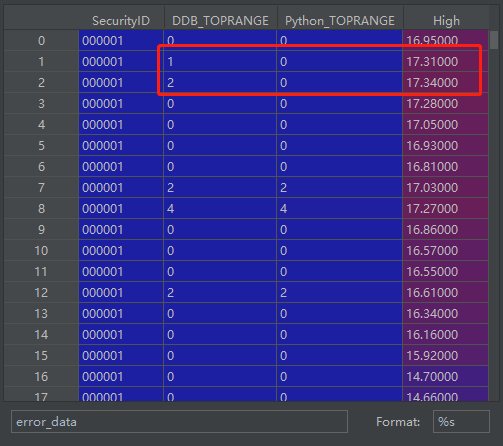Click the Format field containing %s
This screenshot has height=446, width=503.
coord(461,422)
